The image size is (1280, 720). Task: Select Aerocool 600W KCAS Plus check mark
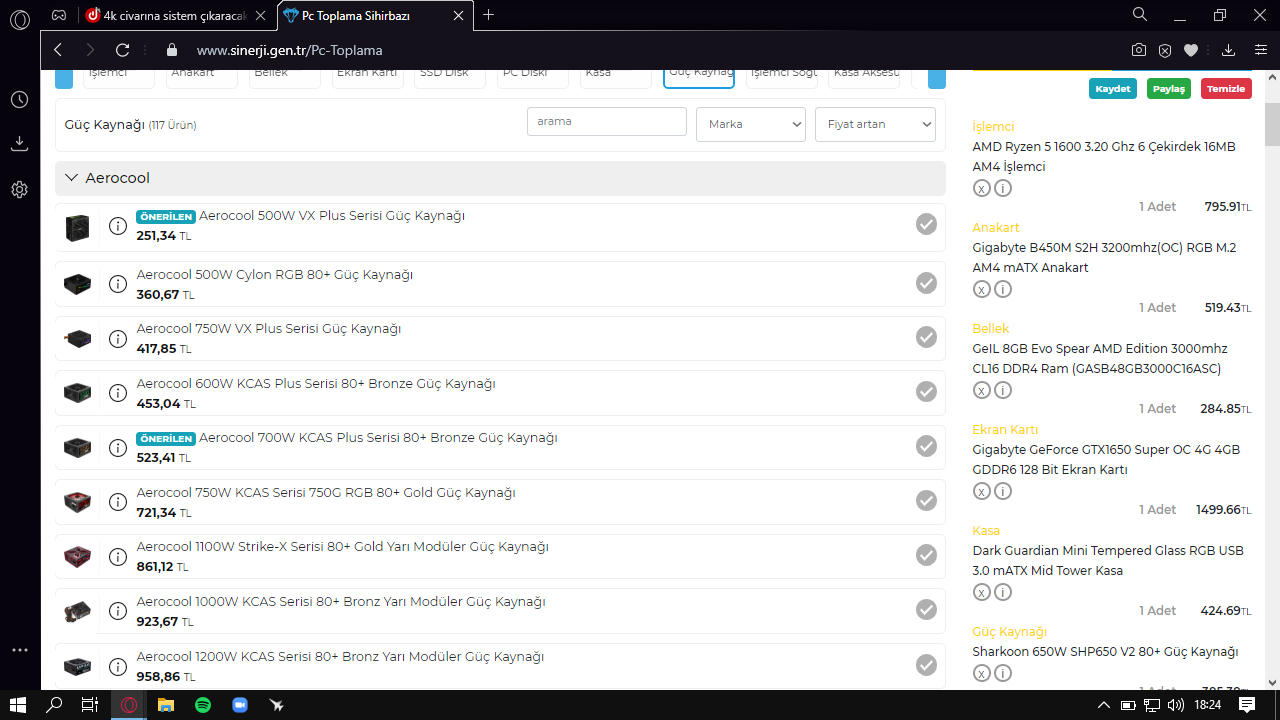click(x=926, y=392)
